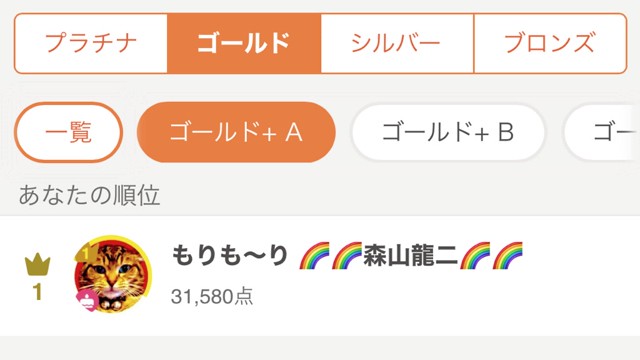Screen dimensions: 640x360
Task: Click the rainbow emoji just before 森山龍二
Action: pos(347,256)
